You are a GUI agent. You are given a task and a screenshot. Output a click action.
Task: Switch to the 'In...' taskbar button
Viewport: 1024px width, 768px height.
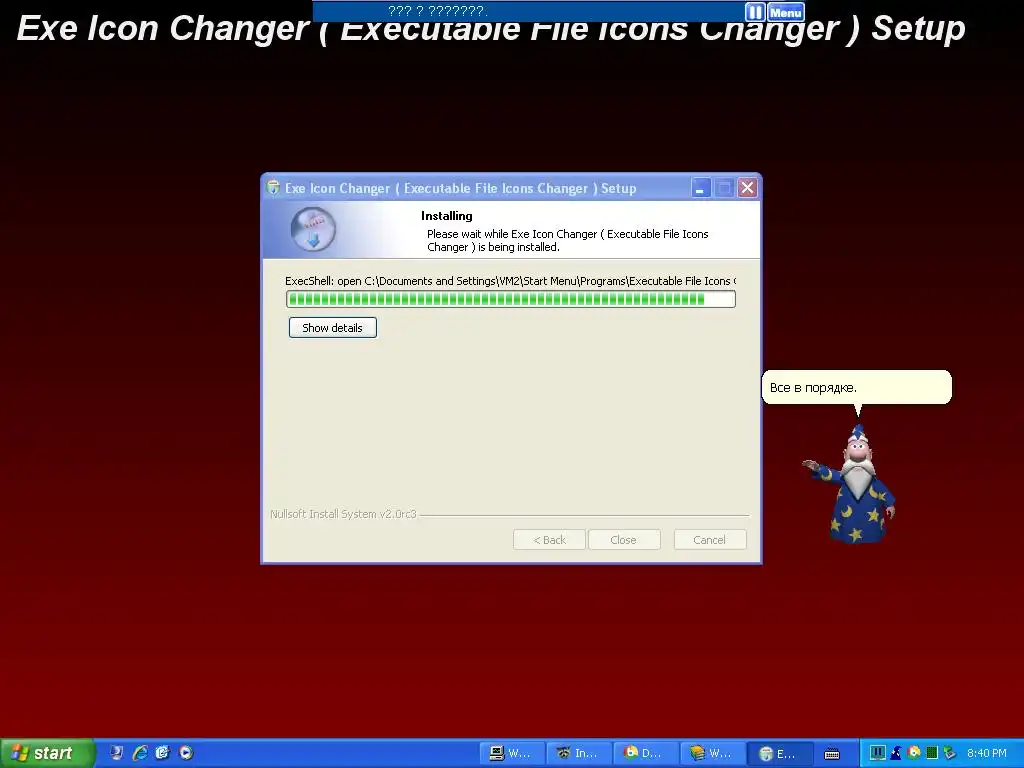click(x=579, y=754)
